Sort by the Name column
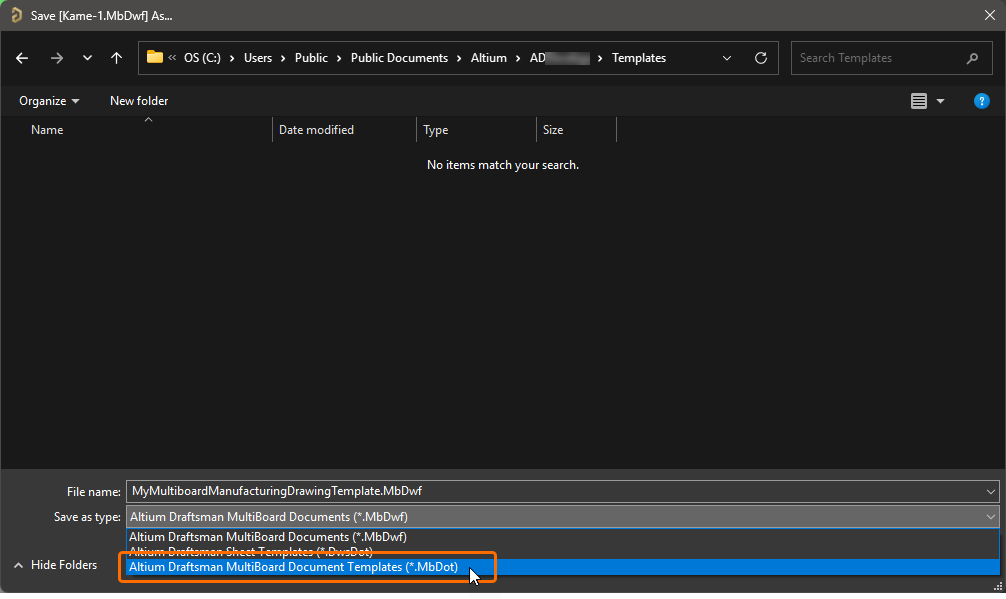 [47, 130]
